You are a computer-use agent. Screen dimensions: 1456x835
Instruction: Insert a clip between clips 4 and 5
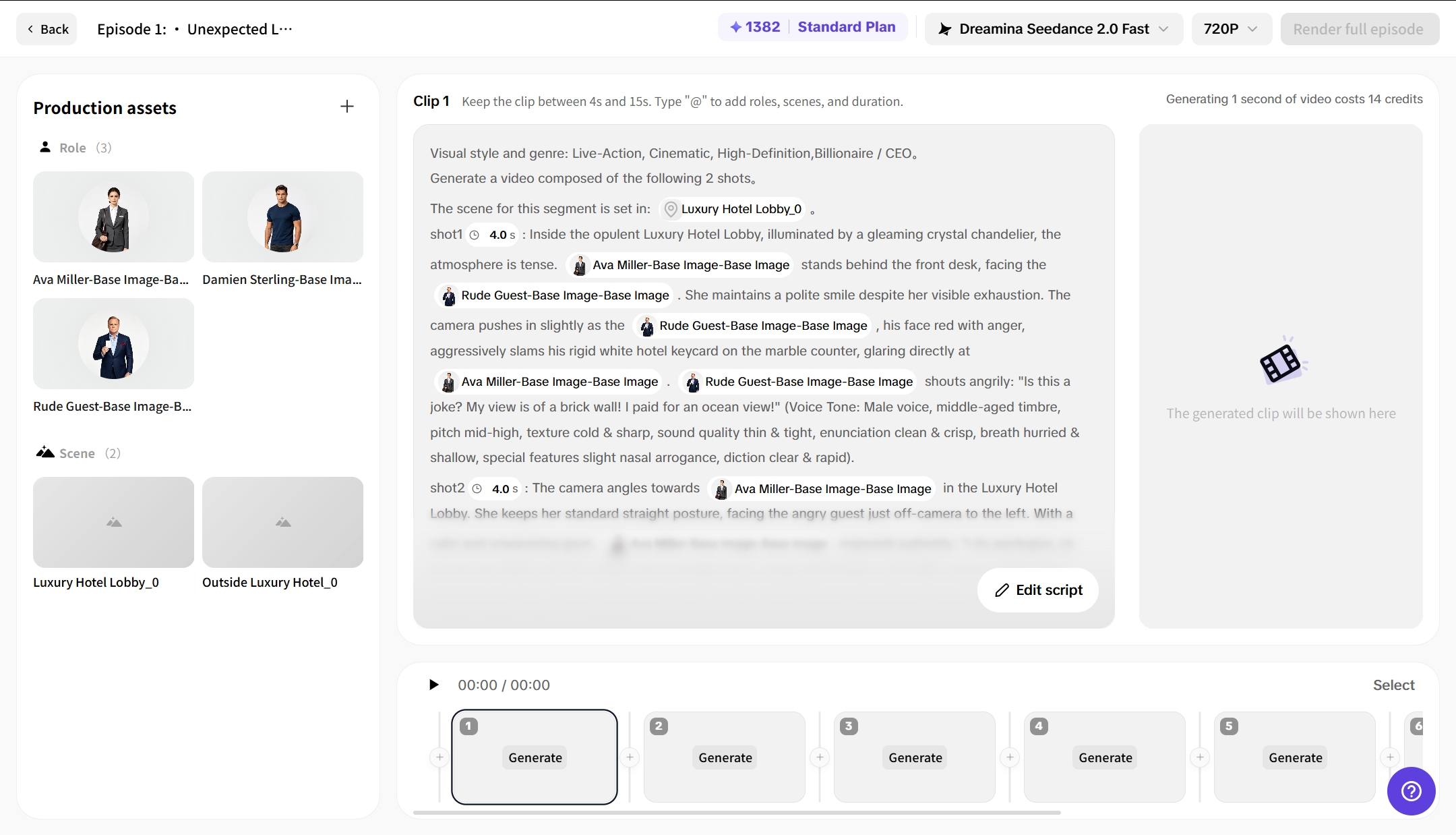coord(1200,757)
